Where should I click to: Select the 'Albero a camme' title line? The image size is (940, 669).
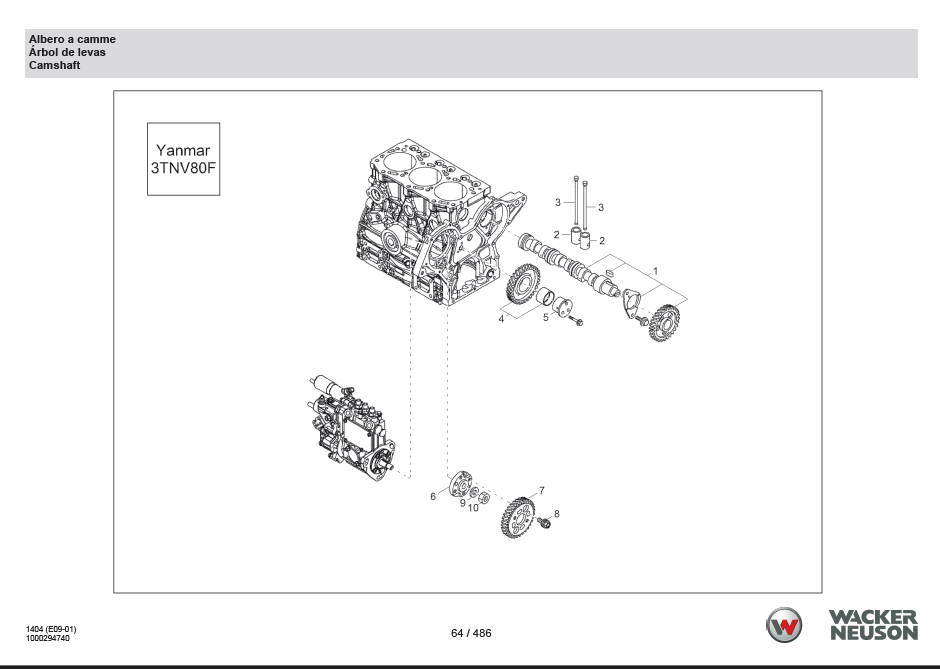tap(72, 39)
